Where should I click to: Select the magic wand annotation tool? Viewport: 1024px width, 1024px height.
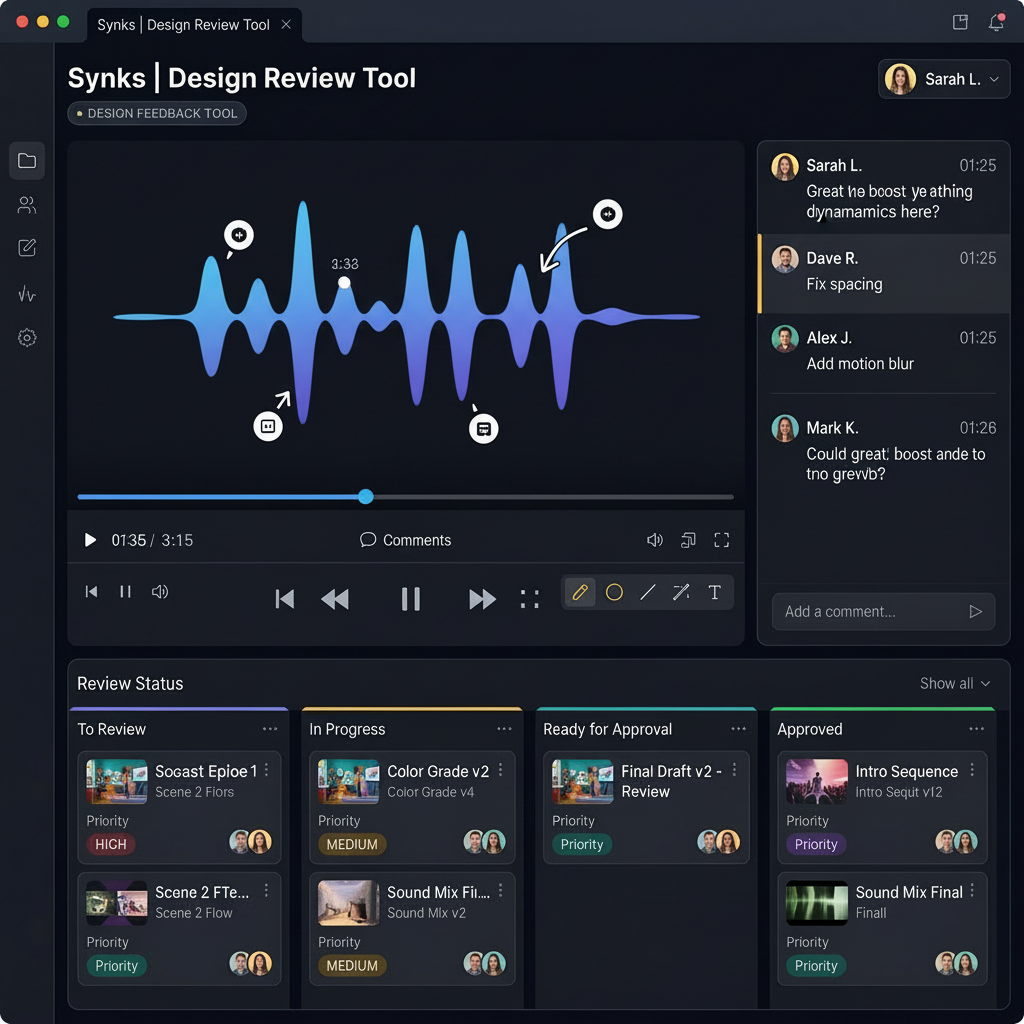click(x=681, y=592)
